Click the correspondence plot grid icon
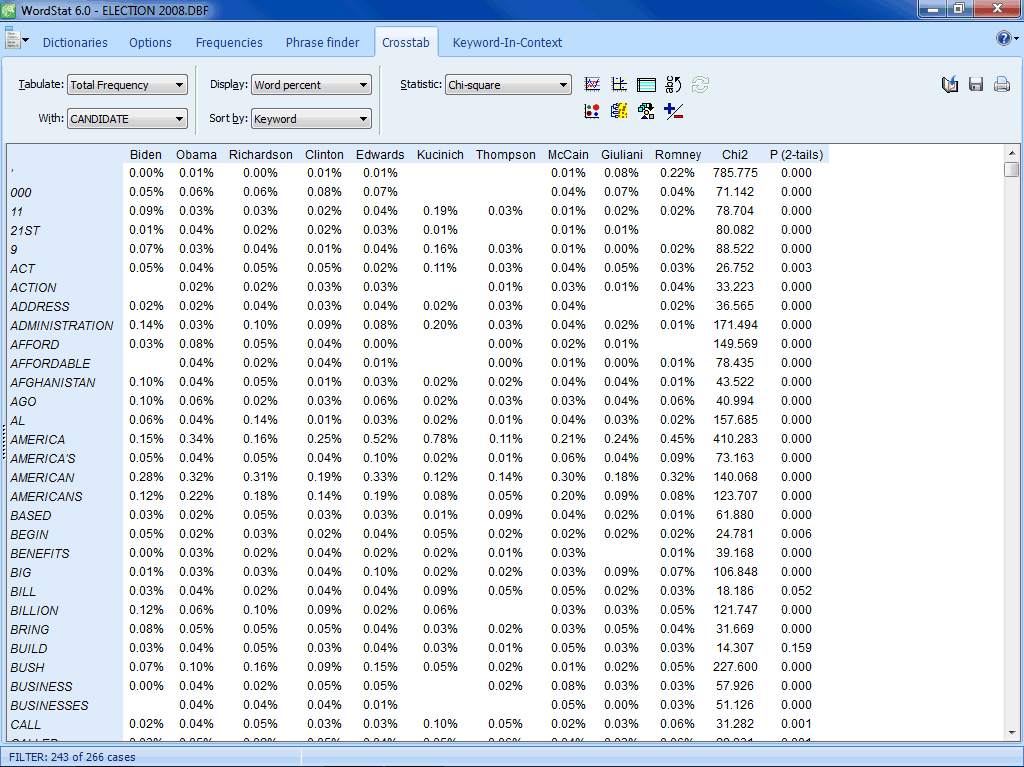Viewport: 1024px width, 767px height. coord(619,85)
